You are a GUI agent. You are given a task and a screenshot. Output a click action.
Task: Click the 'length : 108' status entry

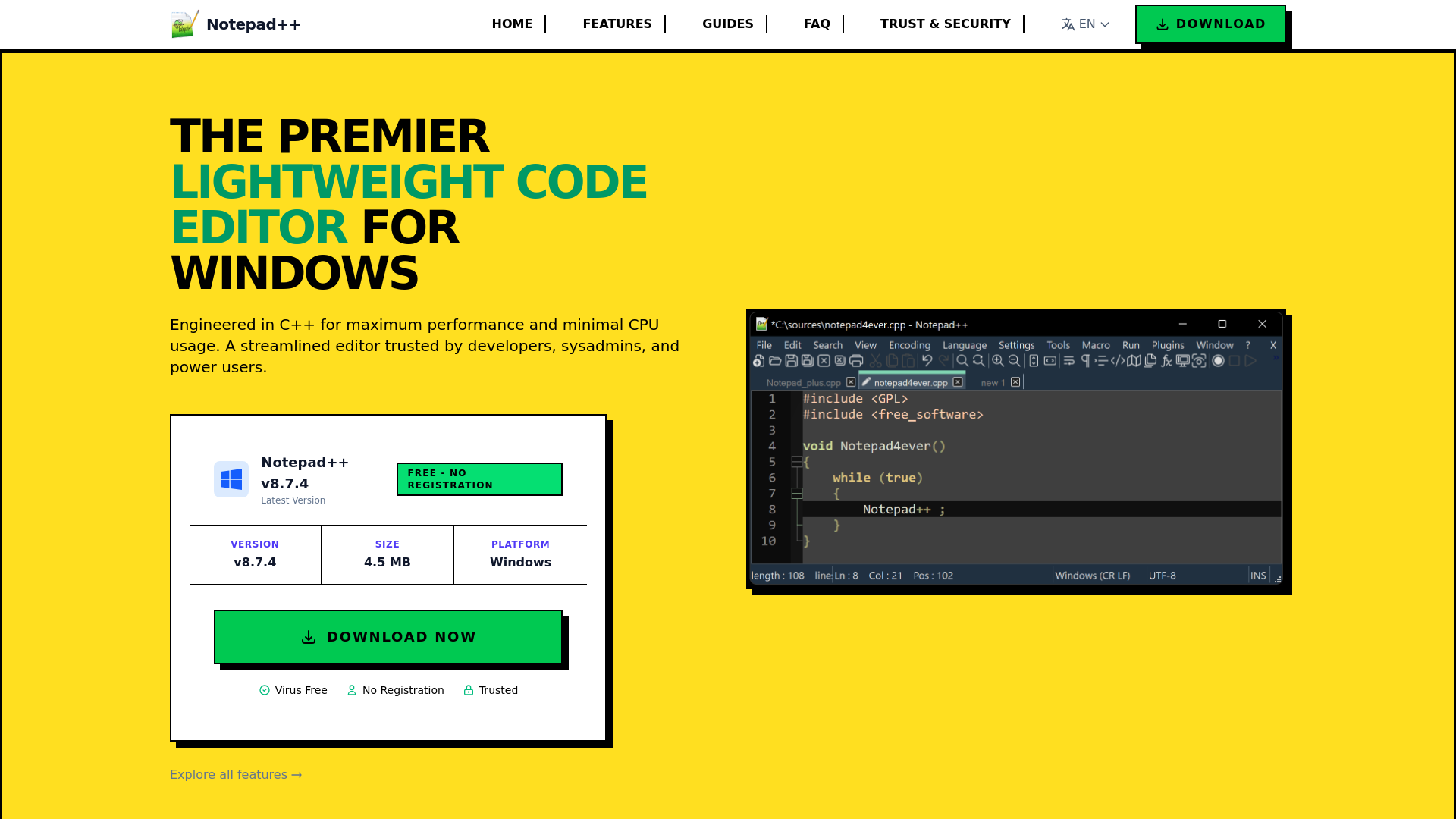(778, 576)
